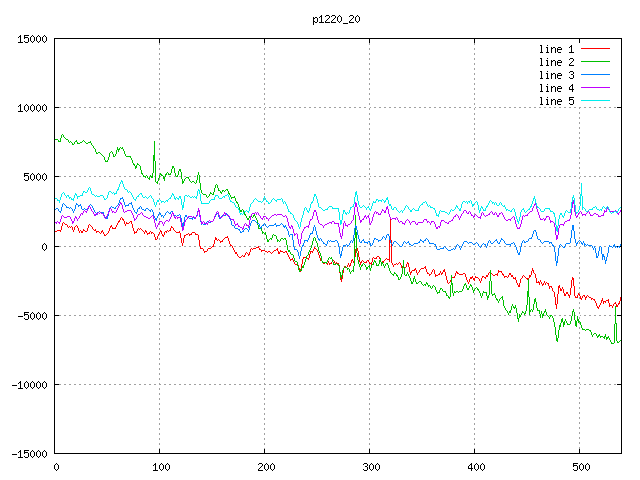Select the blue line sample in legend
Screen dimensions: 640x480
click(595, 75)
